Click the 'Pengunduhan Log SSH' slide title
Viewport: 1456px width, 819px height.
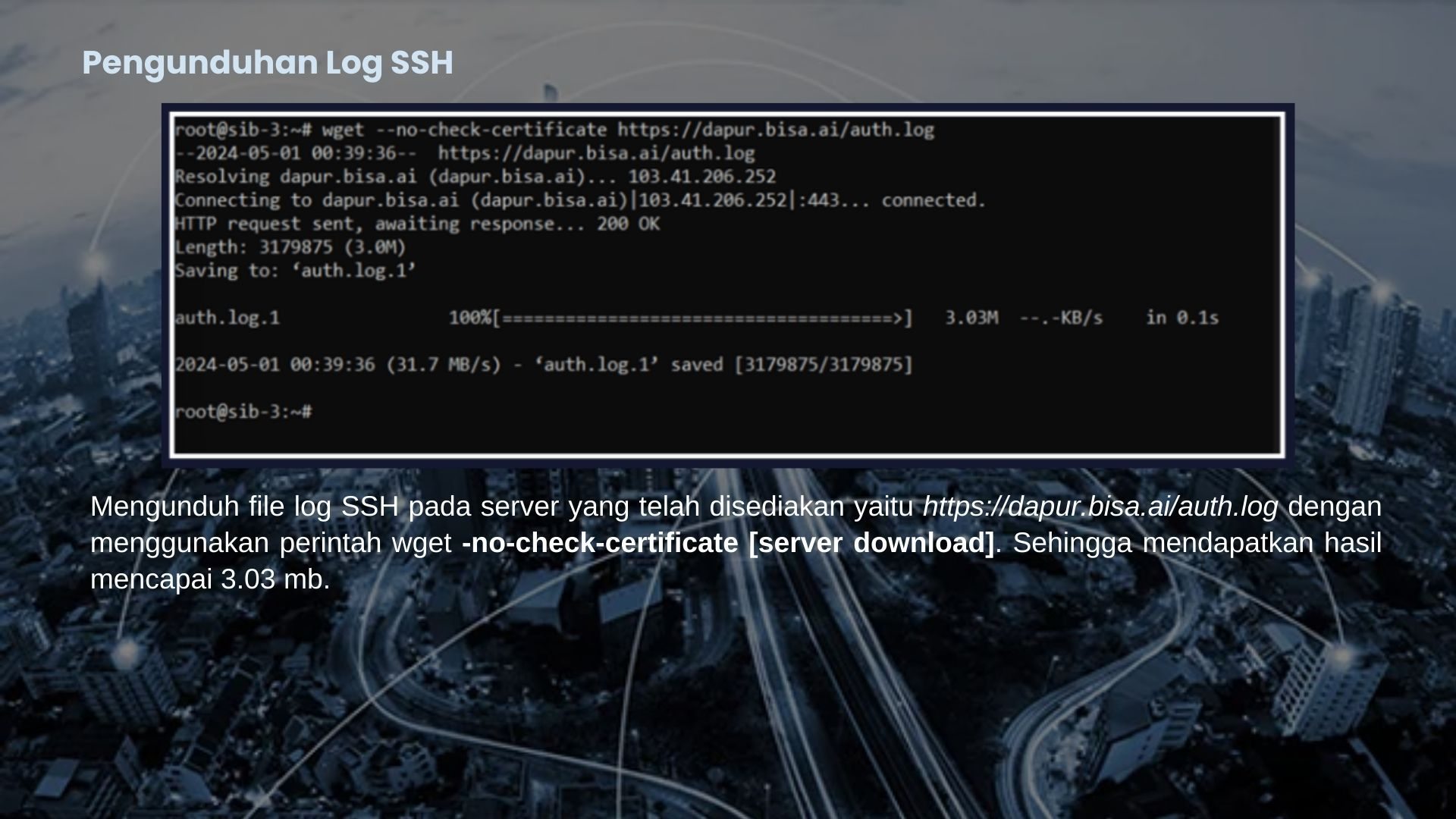(267, 63)
